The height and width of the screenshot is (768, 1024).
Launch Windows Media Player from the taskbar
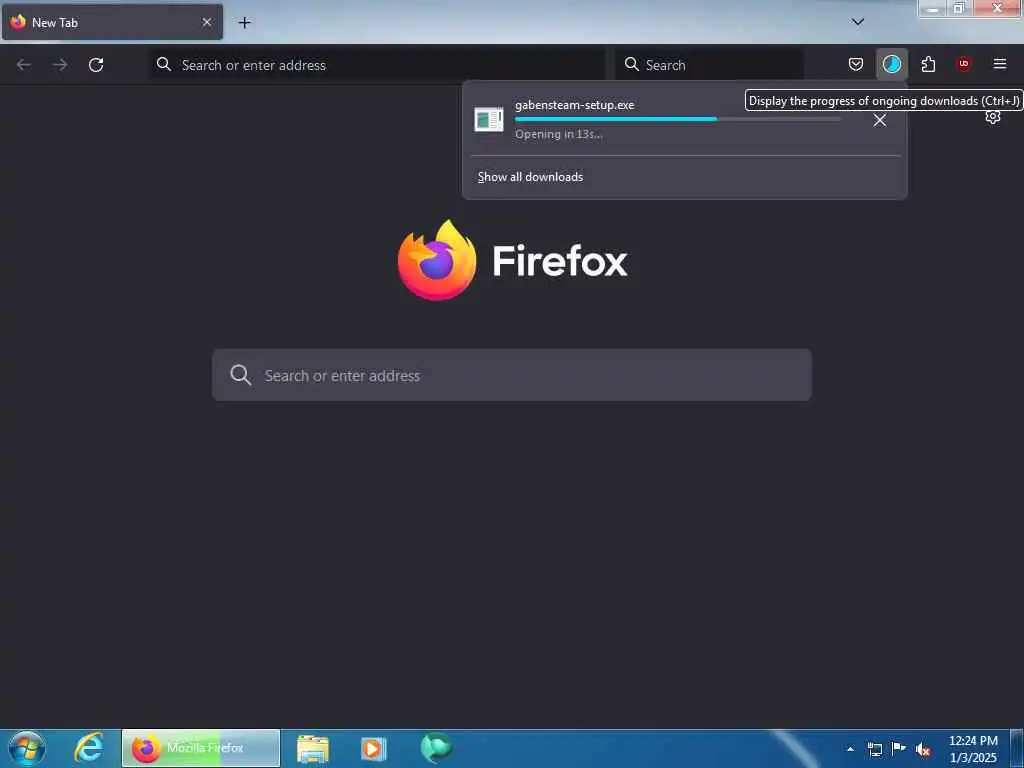(x=374, y=748)
